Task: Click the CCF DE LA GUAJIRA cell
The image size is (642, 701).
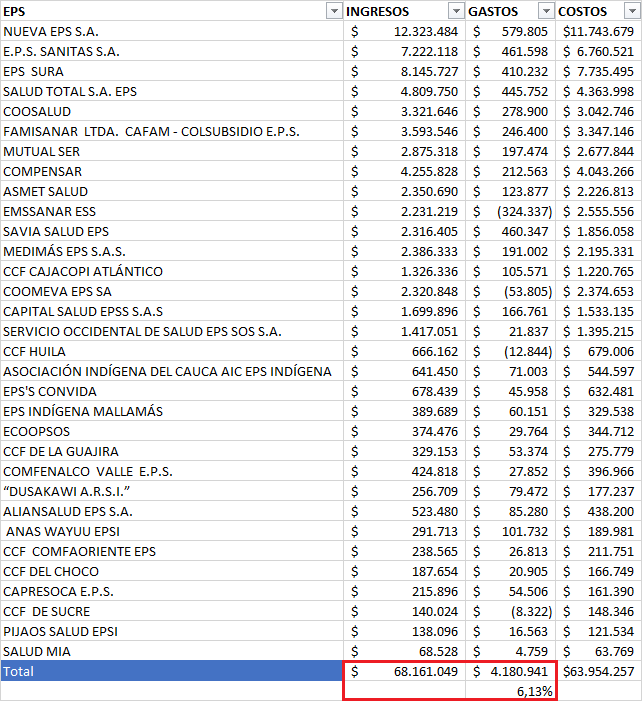Action: tap(172, 451)
